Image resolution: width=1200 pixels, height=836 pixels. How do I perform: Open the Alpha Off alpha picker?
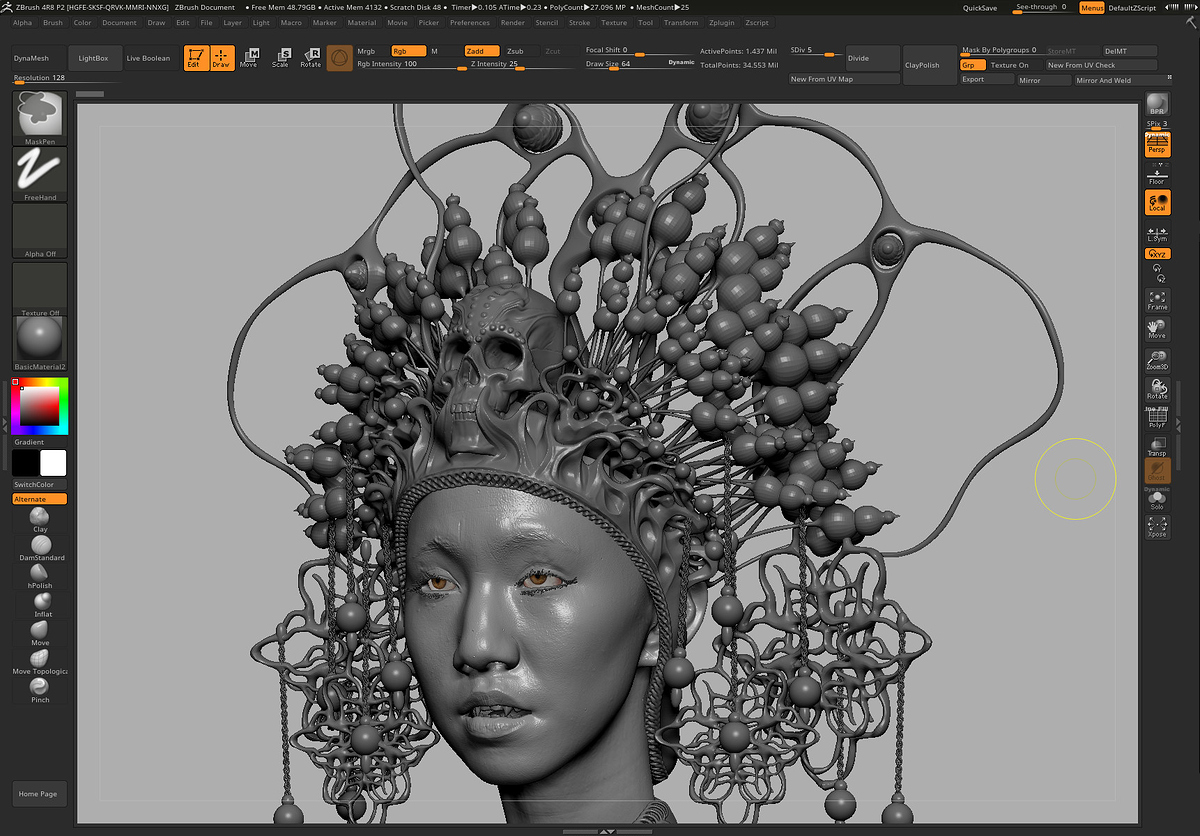click(x=40, y=230)
